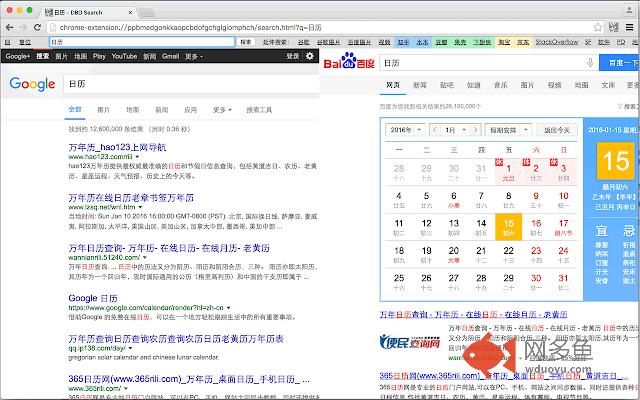Click Play in Google top bar

[x=99, y=56]
